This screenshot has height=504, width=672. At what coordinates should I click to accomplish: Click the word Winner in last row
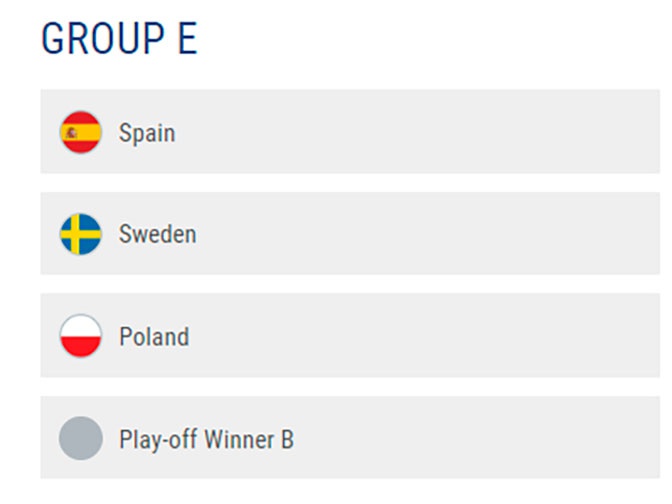coord(239,439)
